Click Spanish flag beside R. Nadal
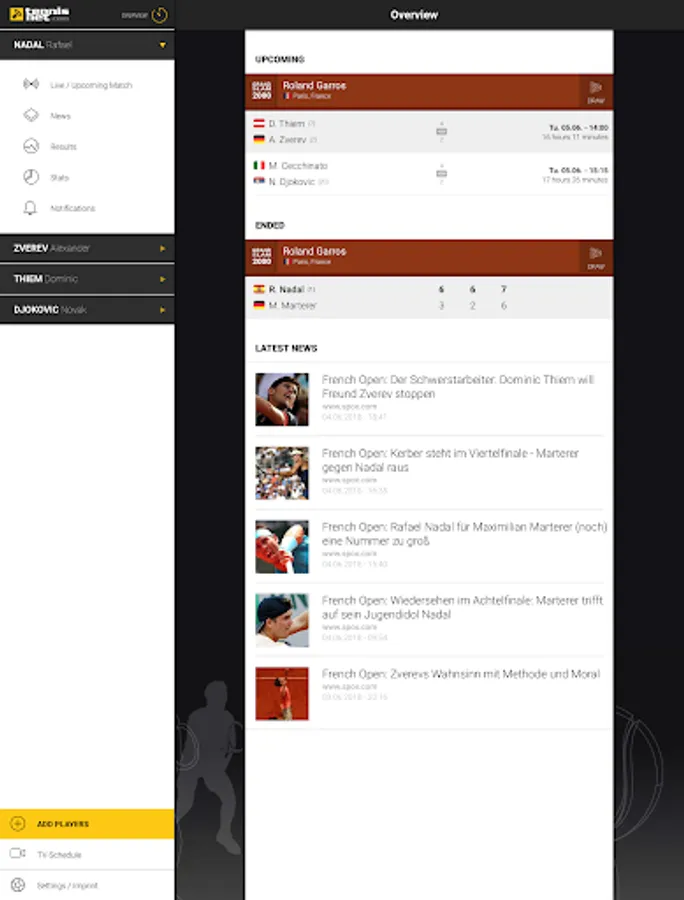The image size is (684, 900). pos(259,289)
